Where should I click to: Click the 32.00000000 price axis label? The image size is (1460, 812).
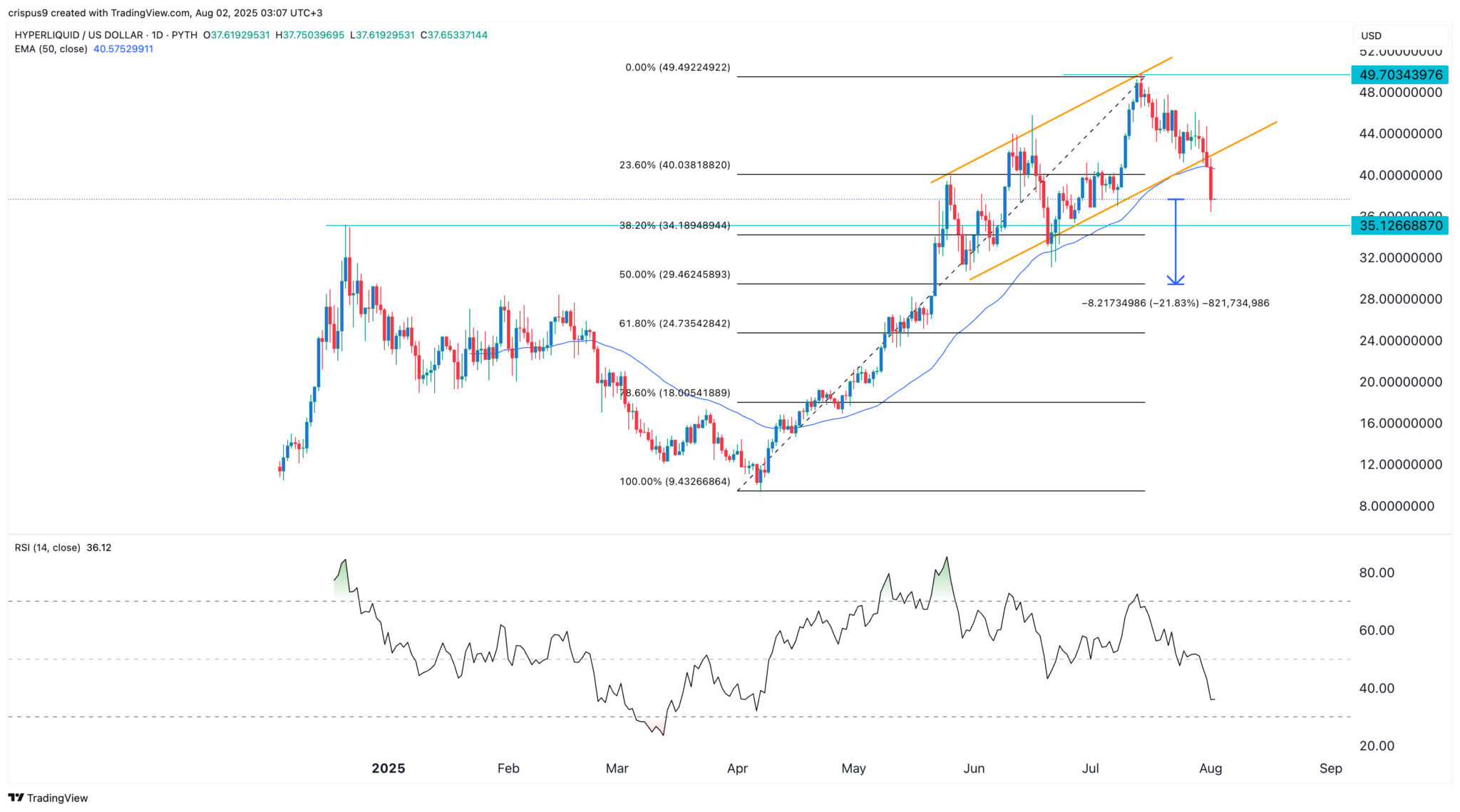[x=1401, y=258]
